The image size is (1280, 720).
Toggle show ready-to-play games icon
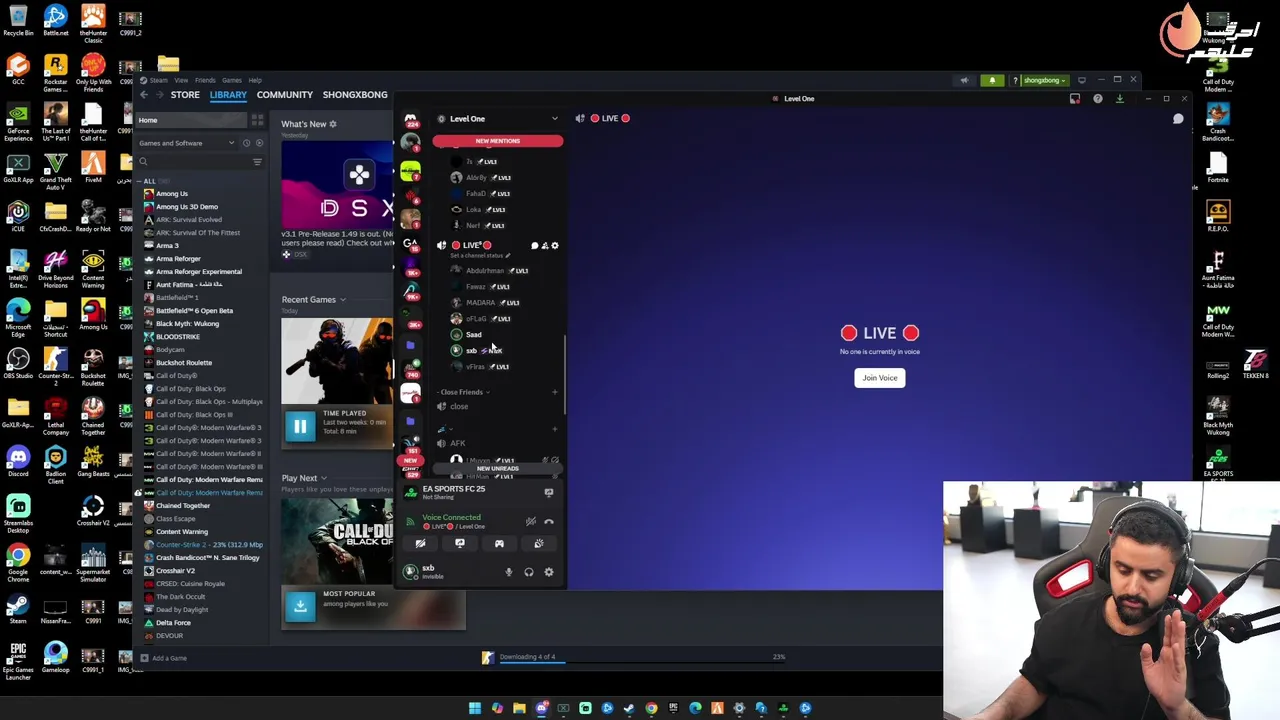click(x=259, y=143)
